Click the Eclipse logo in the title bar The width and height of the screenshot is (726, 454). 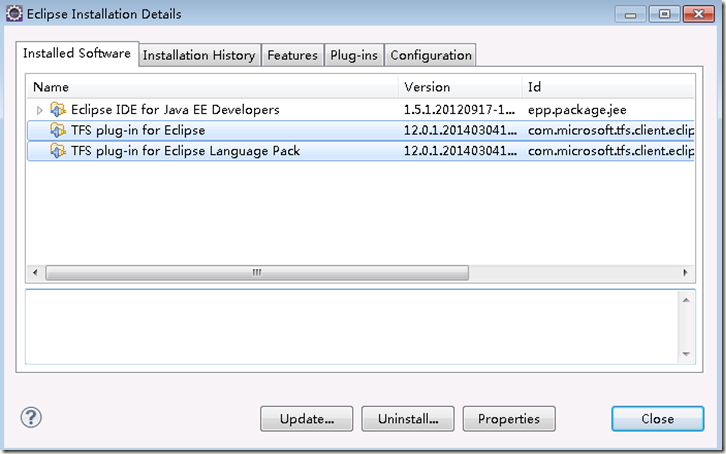14,13
